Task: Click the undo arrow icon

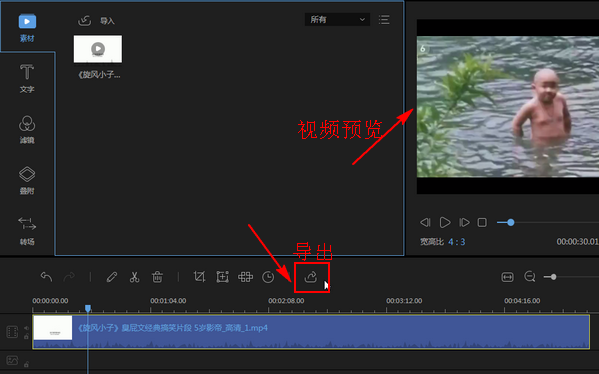Action: tap(46, 277)
